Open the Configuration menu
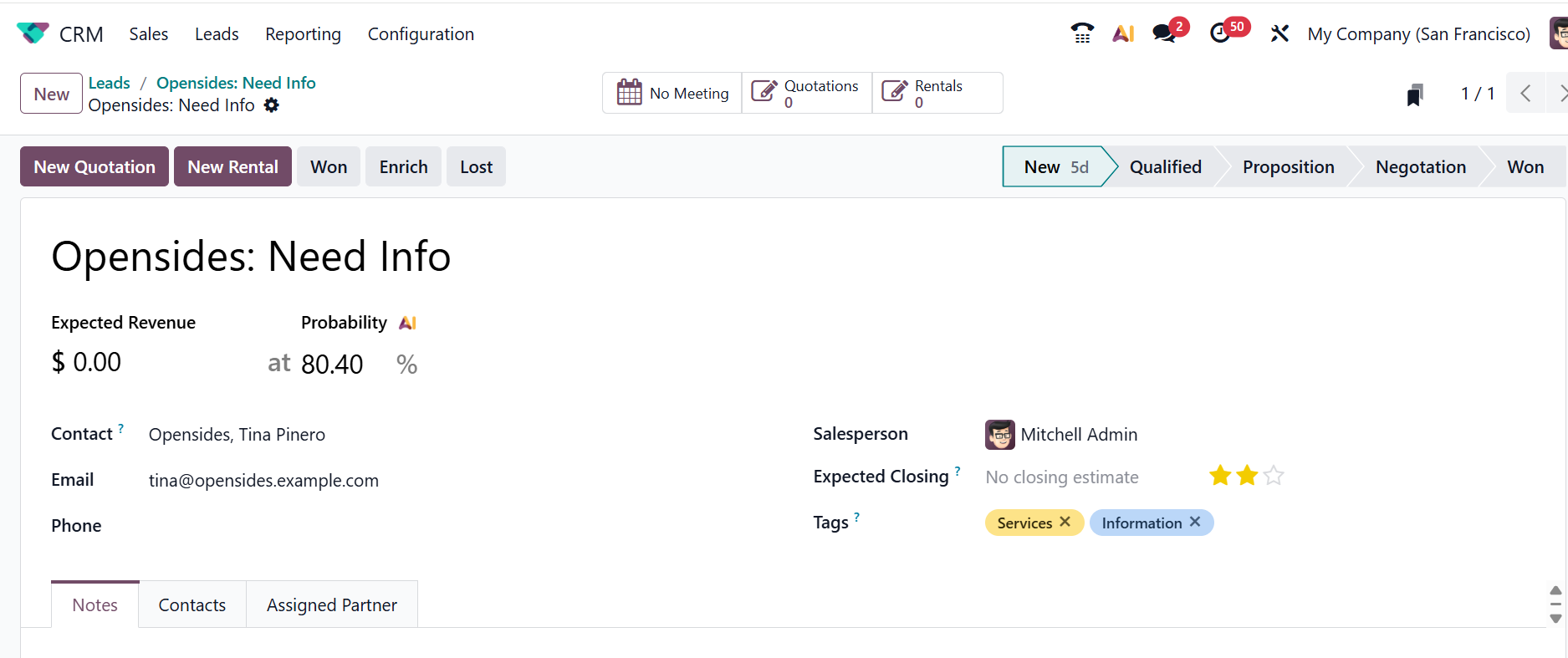The height and width of the screenshot is (658, 1568). pyautogui.click(x=421, y=34)
